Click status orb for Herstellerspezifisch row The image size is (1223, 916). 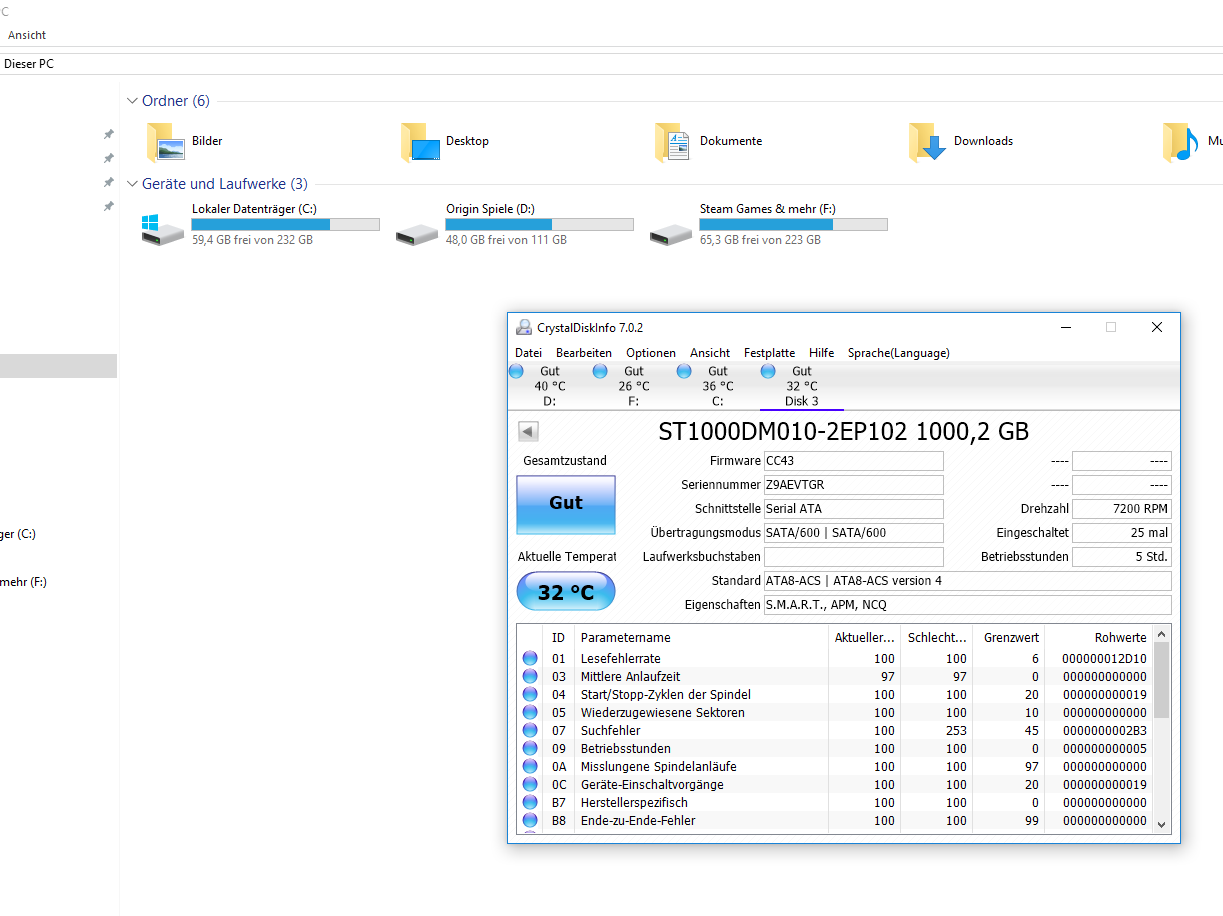(530, 802)
